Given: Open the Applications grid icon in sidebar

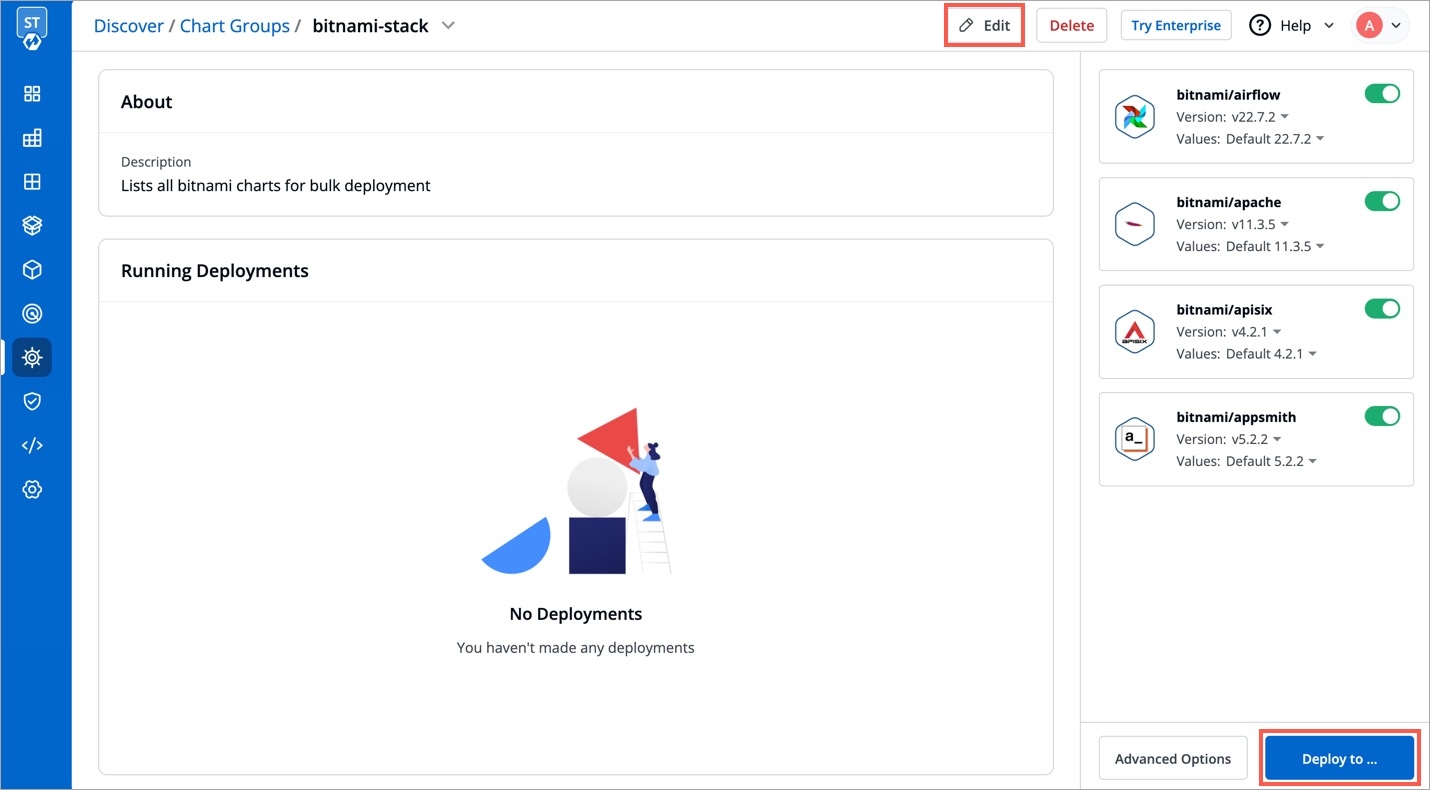Looking at the screenshot, I should point(32,94).
